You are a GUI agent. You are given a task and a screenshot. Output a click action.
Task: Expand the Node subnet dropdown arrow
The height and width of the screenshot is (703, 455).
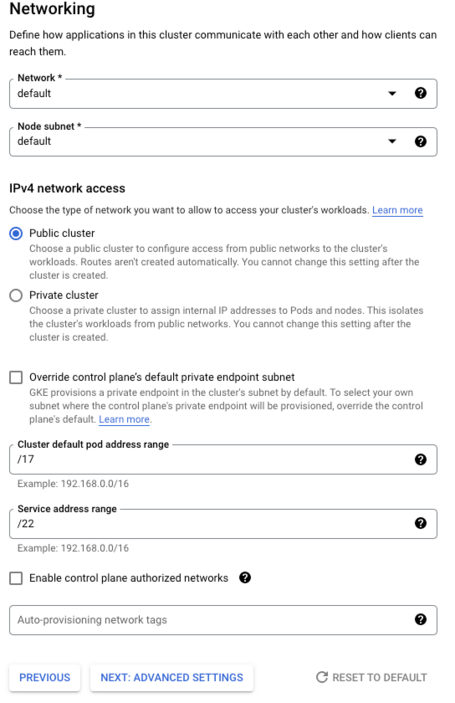pos(392,141)
